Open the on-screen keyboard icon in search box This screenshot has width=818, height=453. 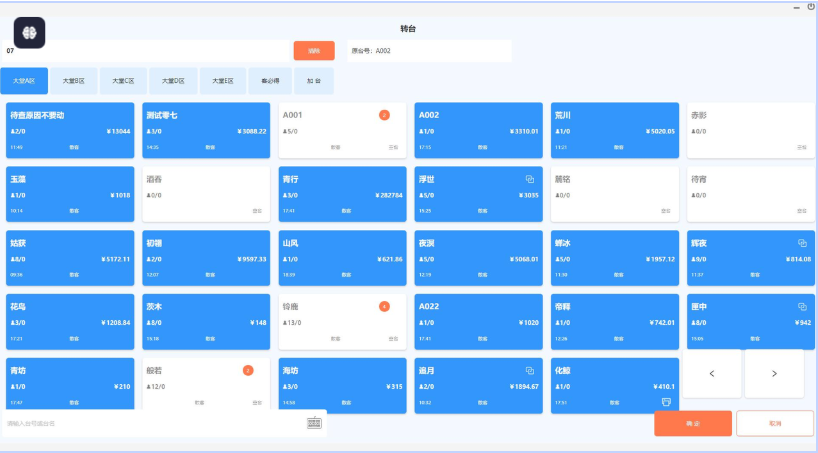(x=314, y=423)
